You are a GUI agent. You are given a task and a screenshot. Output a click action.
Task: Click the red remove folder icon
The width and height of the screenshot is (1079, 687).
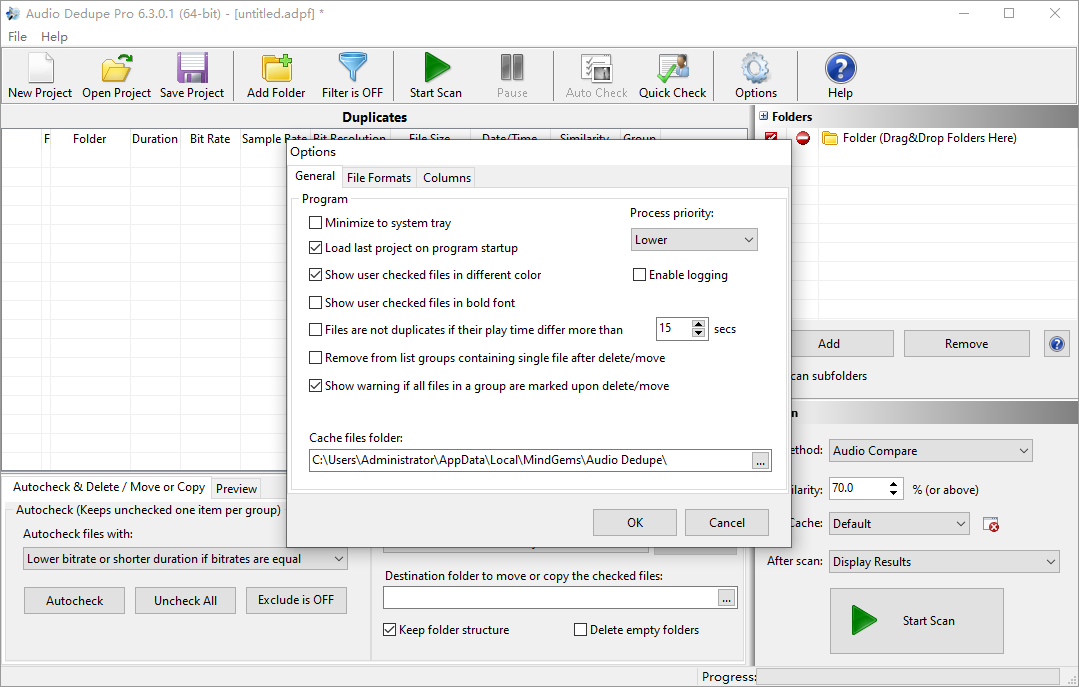(x=802, y=138)
